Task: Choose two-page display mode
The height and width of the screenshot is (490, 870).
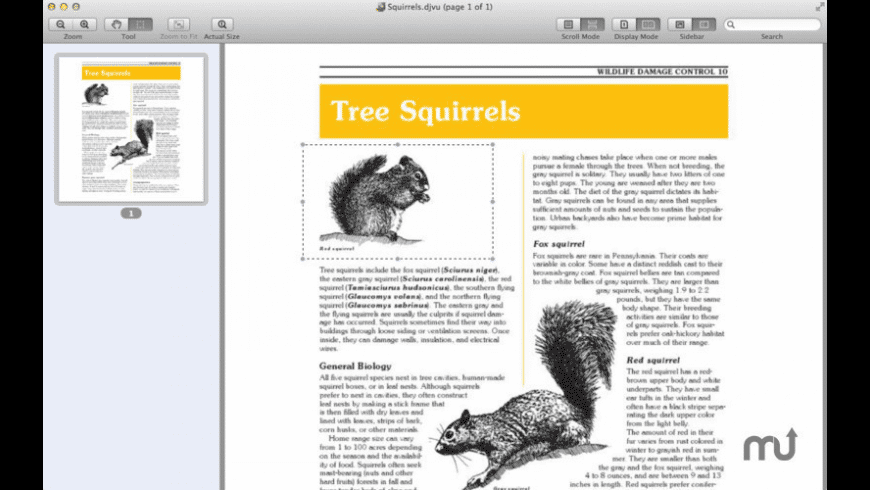Action: (648, 24)
